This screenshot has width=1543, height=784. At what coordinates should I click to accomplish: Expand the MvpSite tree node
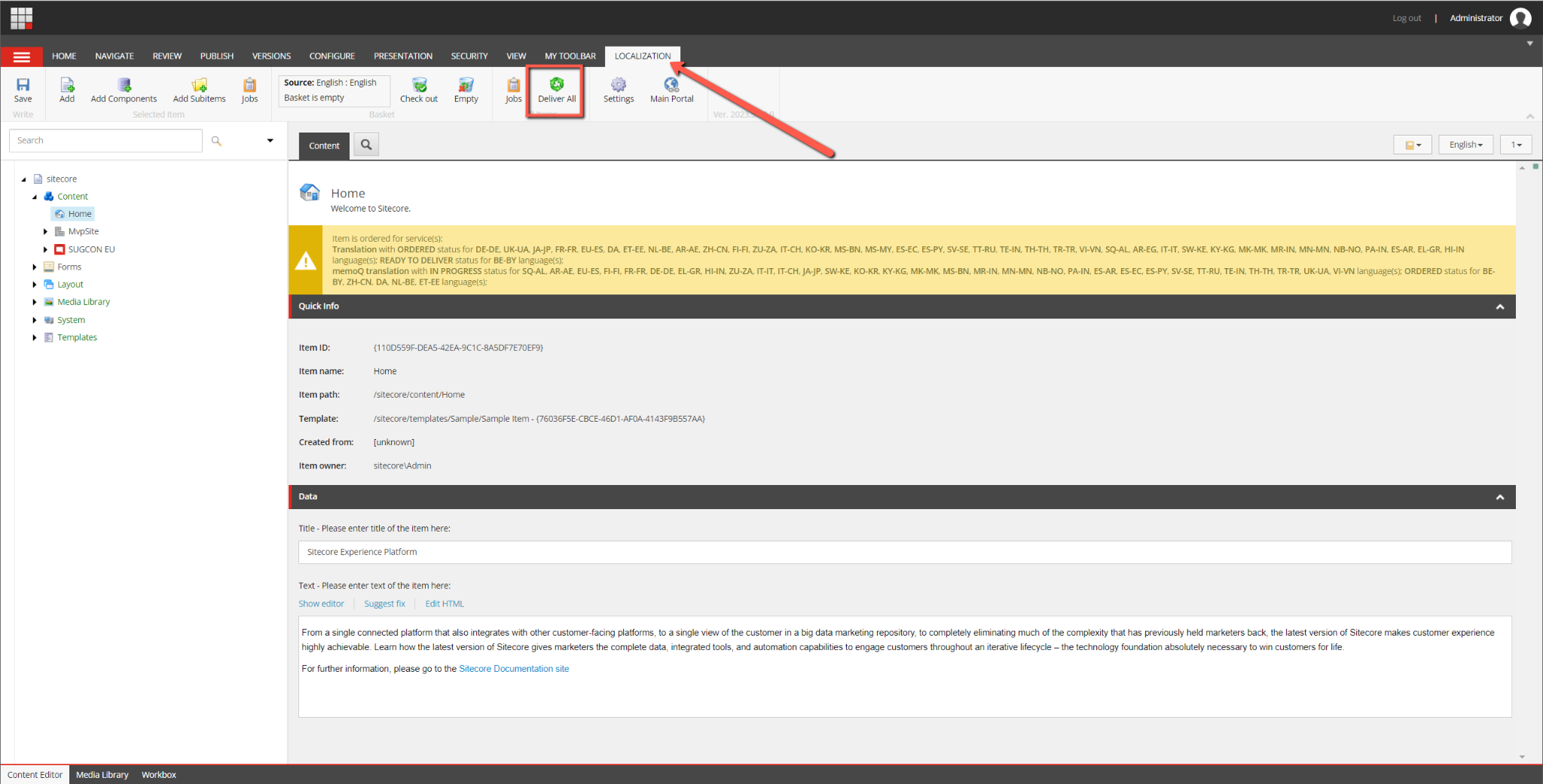[46, 232]
